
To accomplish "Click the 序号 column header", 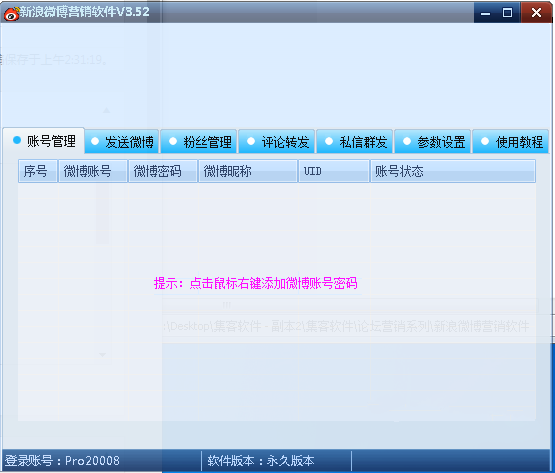I will 38,171.
